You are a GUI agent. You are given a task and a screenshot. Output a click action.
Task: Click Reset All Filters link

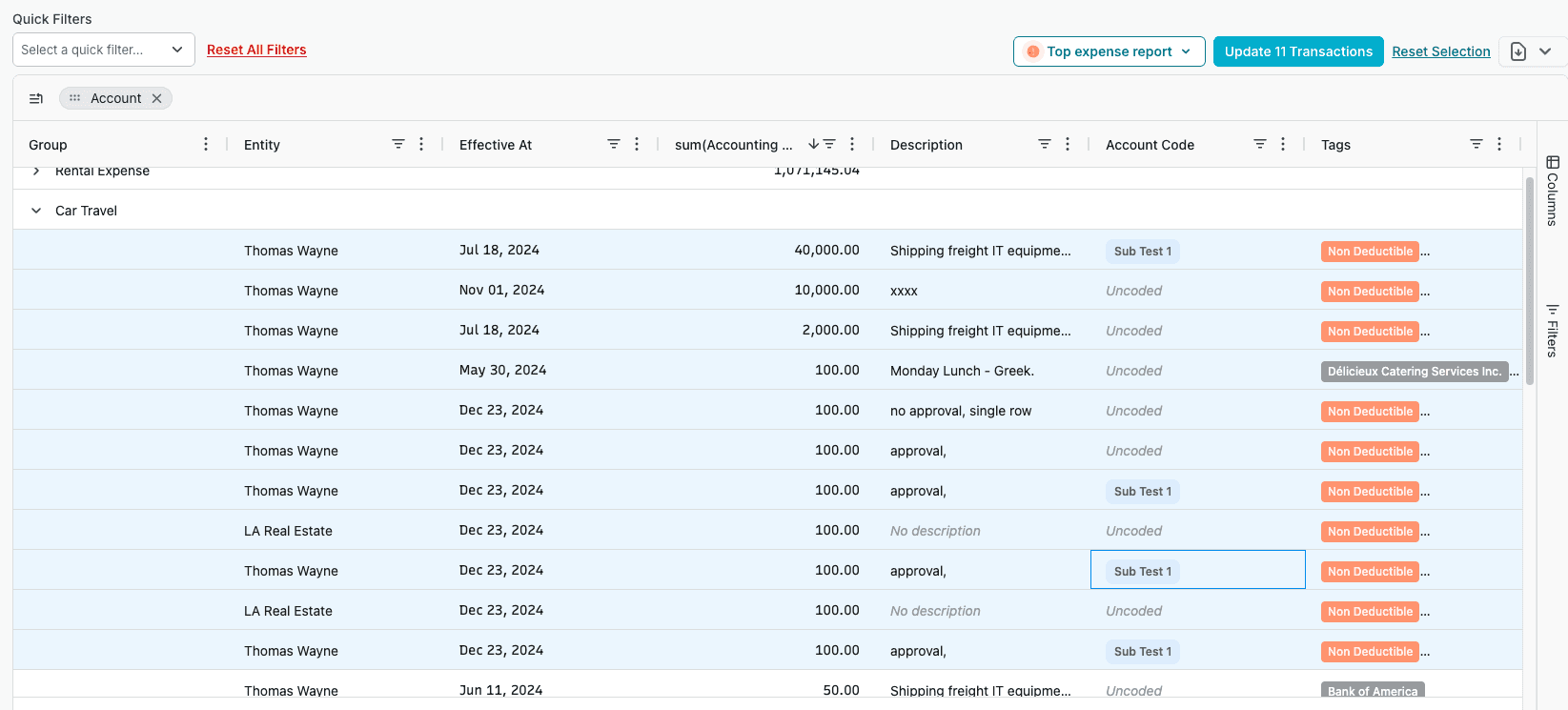(x=256, y=50)
